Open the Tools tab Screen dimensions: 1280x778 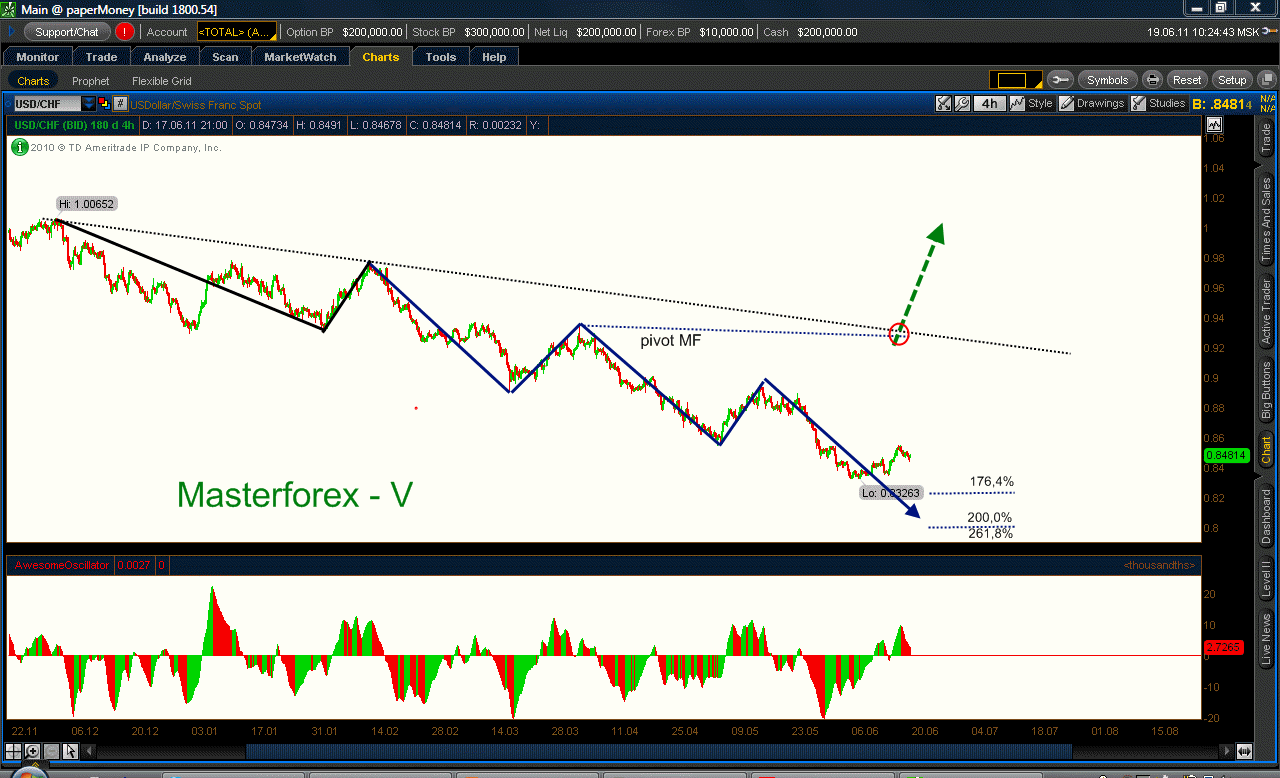441,57
